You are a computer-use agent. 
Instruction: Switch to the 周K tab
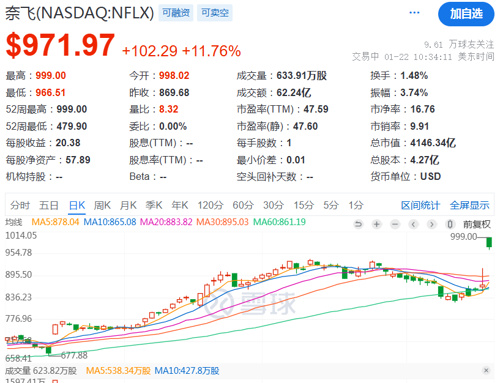click(102, 205)
